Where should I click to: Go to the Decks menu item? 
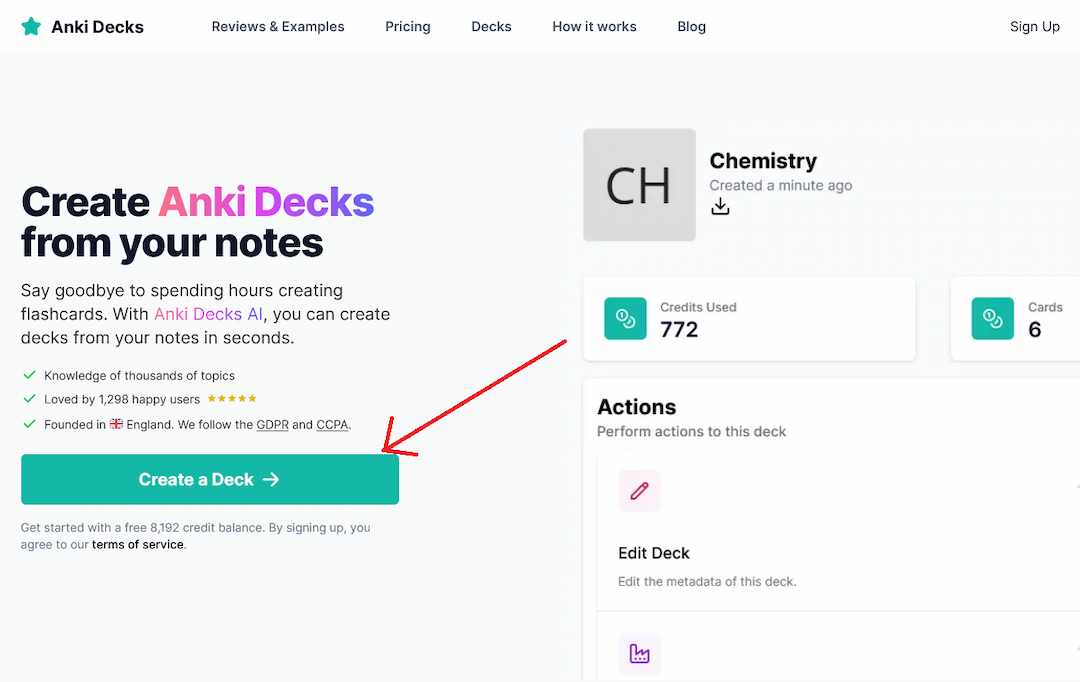pos(491,26)
